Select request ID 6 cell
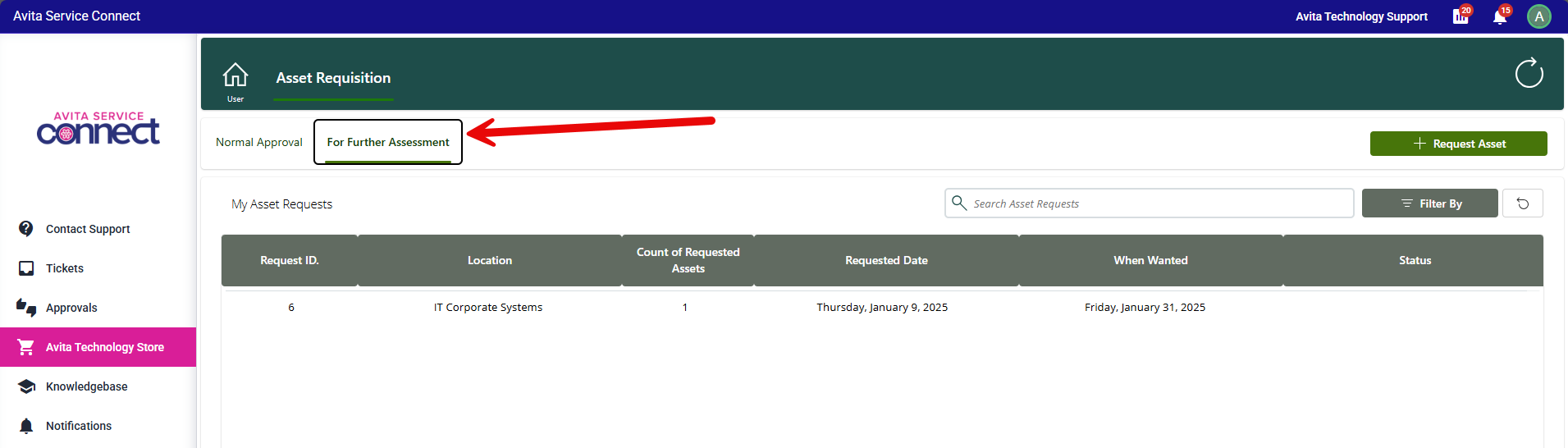This screenshot has width=1568, height=448. pos(291,307)
